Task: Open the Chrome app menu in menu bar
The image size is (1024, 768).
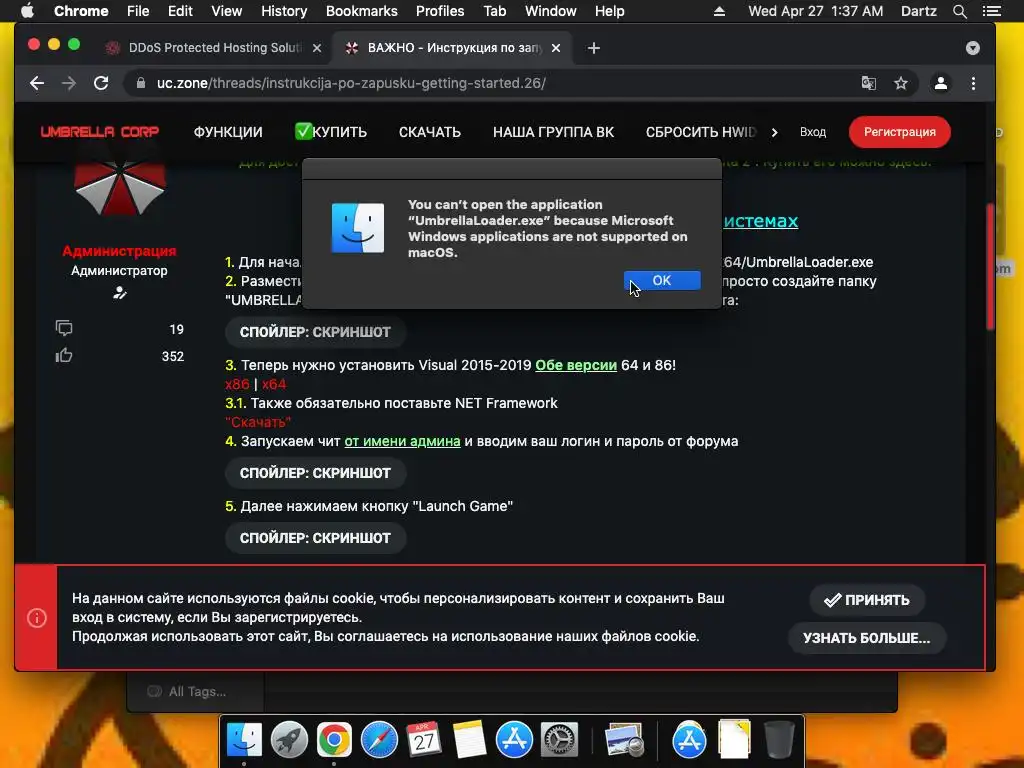Action: [x=81, y=11]
